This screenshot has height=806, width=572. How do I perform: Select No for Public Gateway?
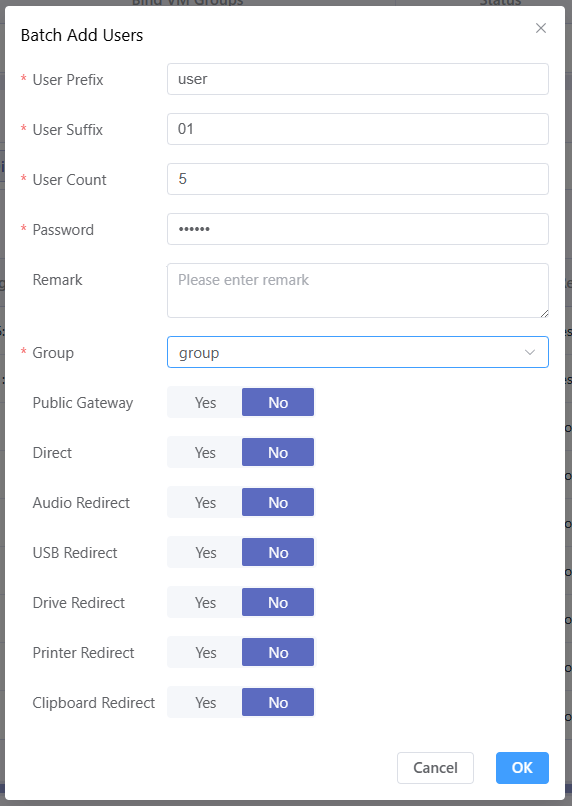[x=278, y=402]
